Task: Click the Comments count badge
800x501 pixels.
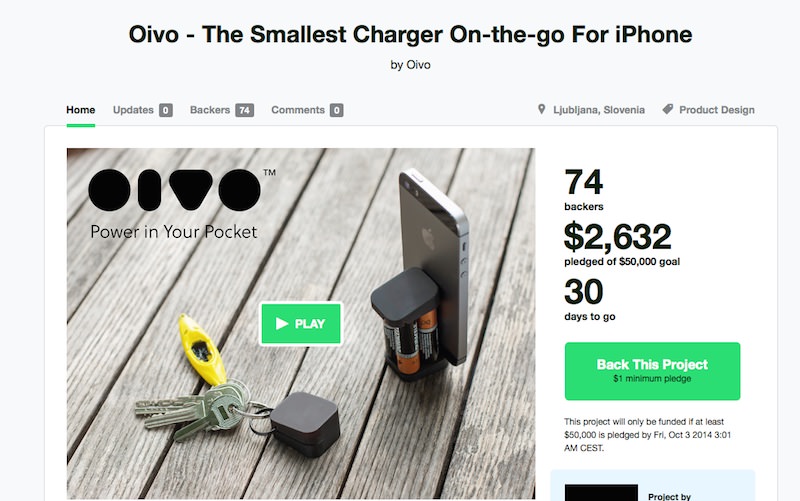Action: click(336, 110)
